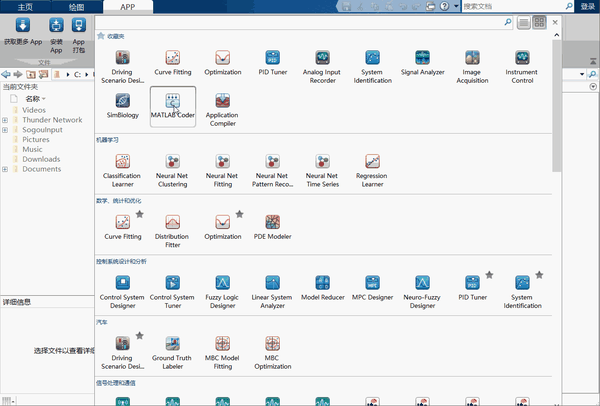
Task: Switch to the 绘图 tab
Action: click(x=77, y=7)
